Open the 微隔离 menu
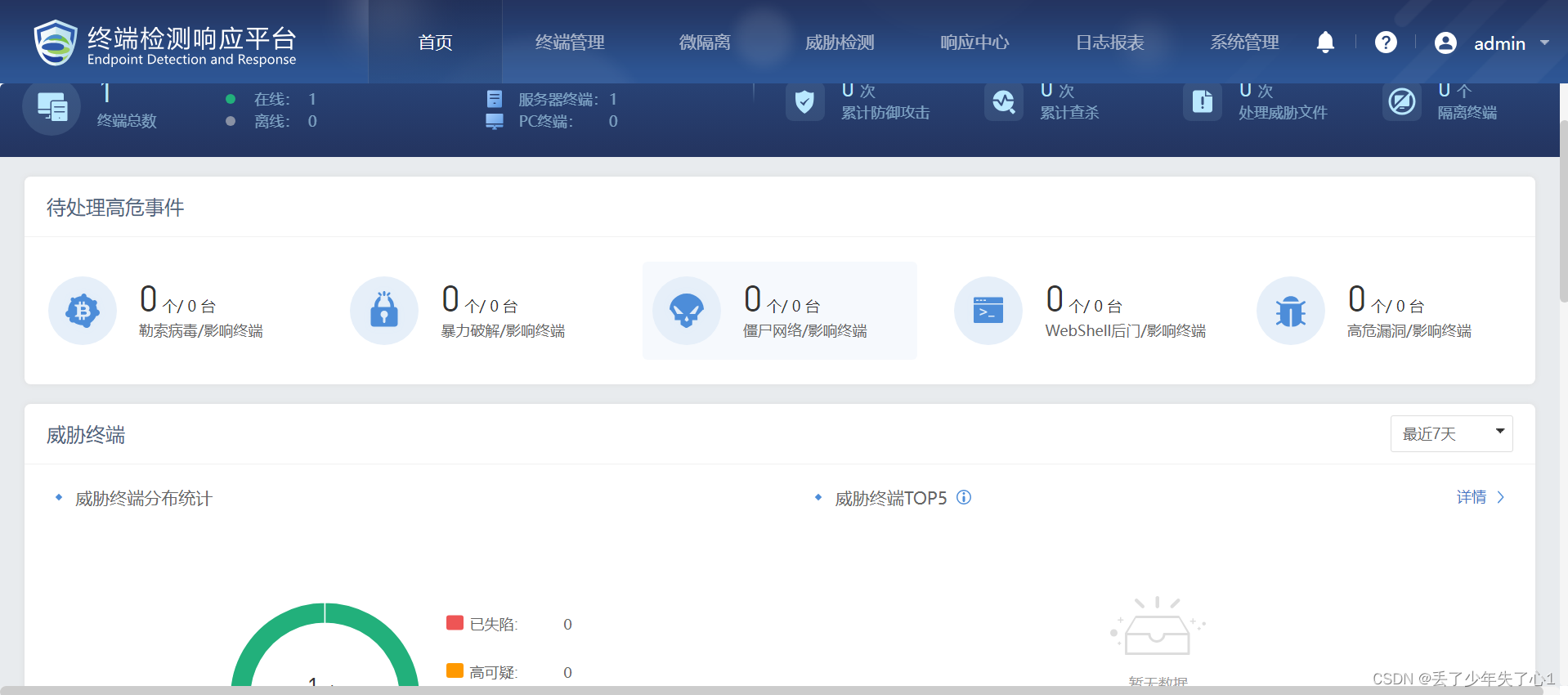The height and width of the screenshot is (695, 1568). [705, 43]
